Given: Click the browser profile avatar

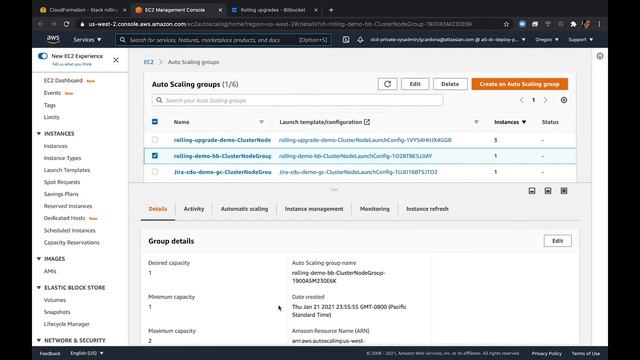Looking at the screenshot, I should click(x=587, y=24).
